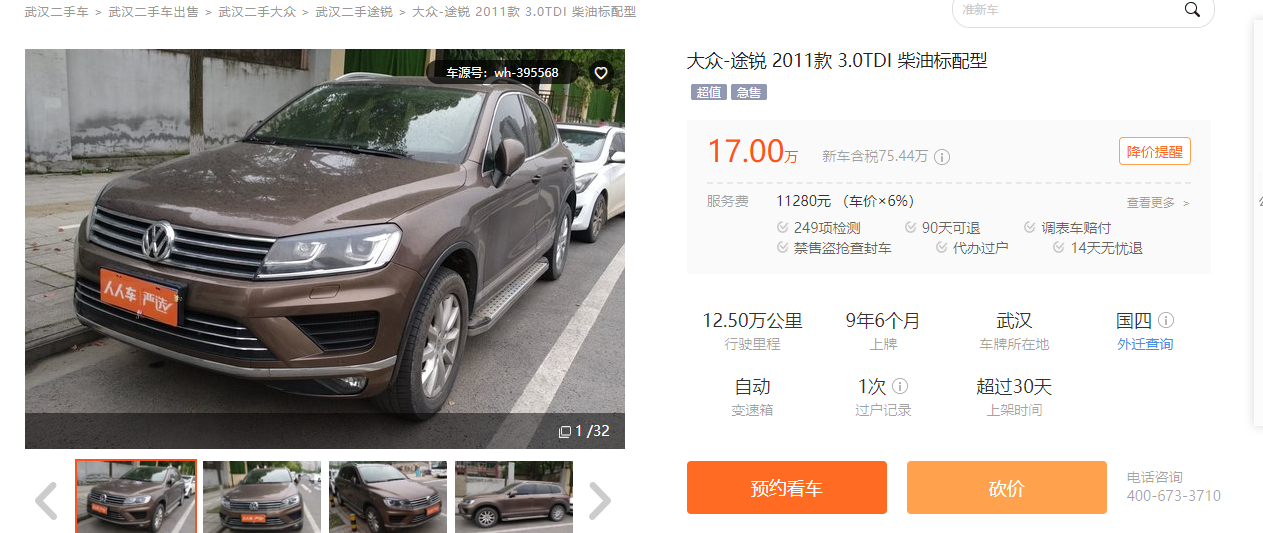Go to 武汉二手途锐 breadcrumb
The image size is (1263, 533).
[x=354, y=12]
